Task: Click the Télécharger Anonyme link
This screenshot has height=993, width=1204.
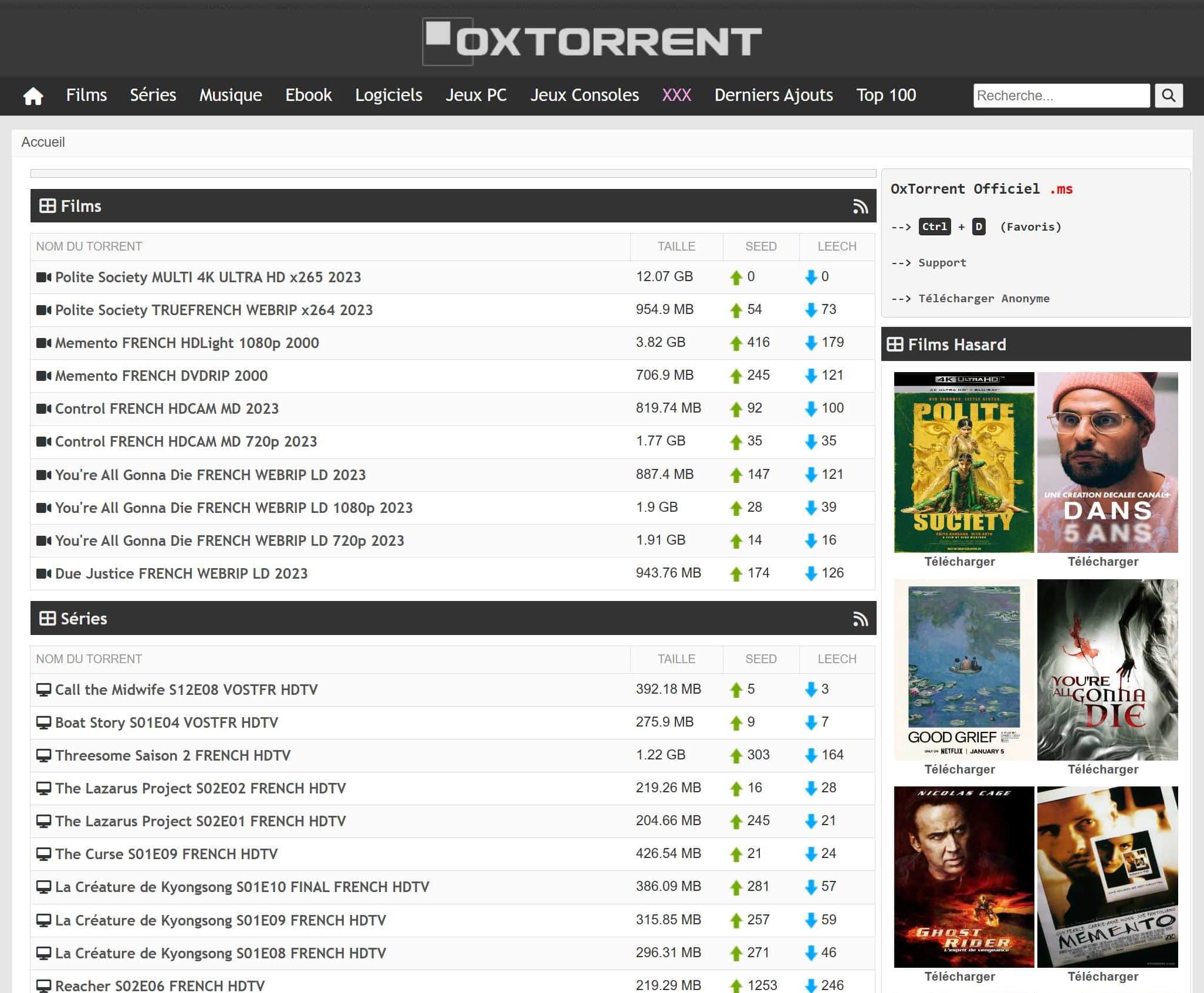Action: 983,298
